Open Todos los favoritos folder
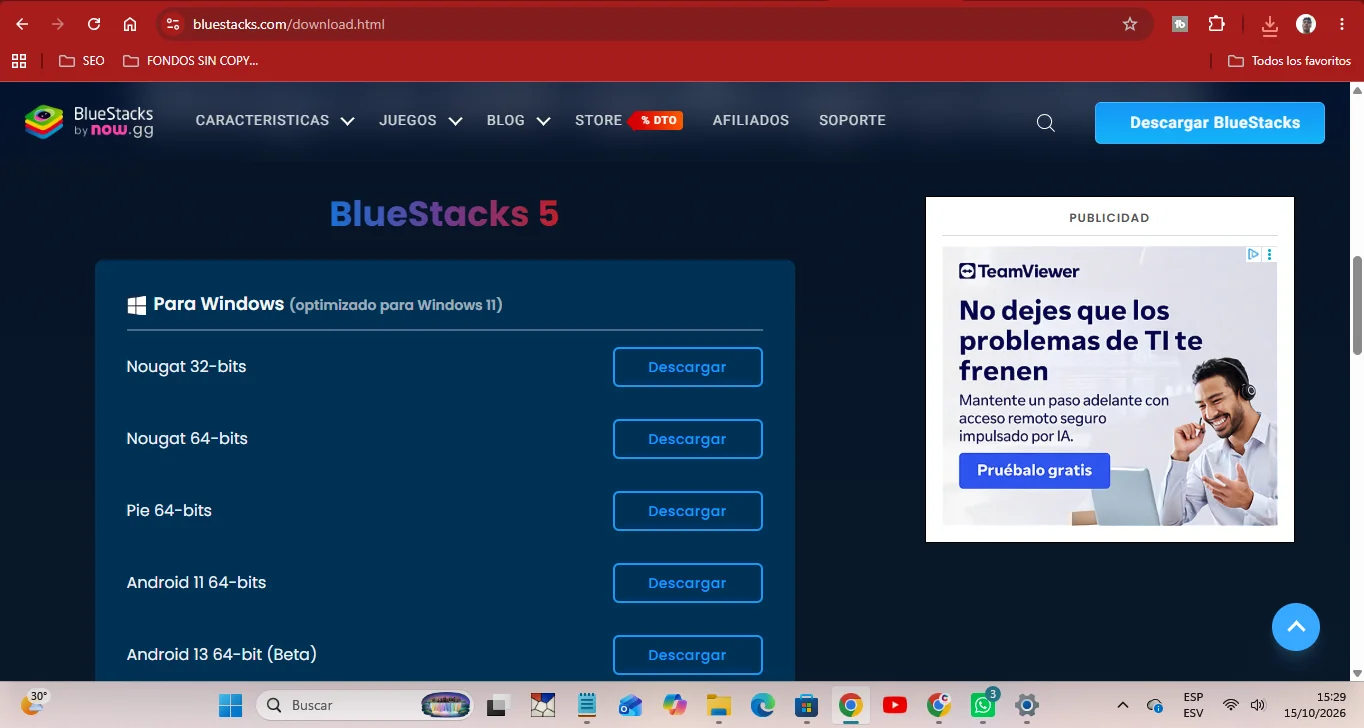The height and width of the screenshot is (728, 1364). coord(1289,61)
